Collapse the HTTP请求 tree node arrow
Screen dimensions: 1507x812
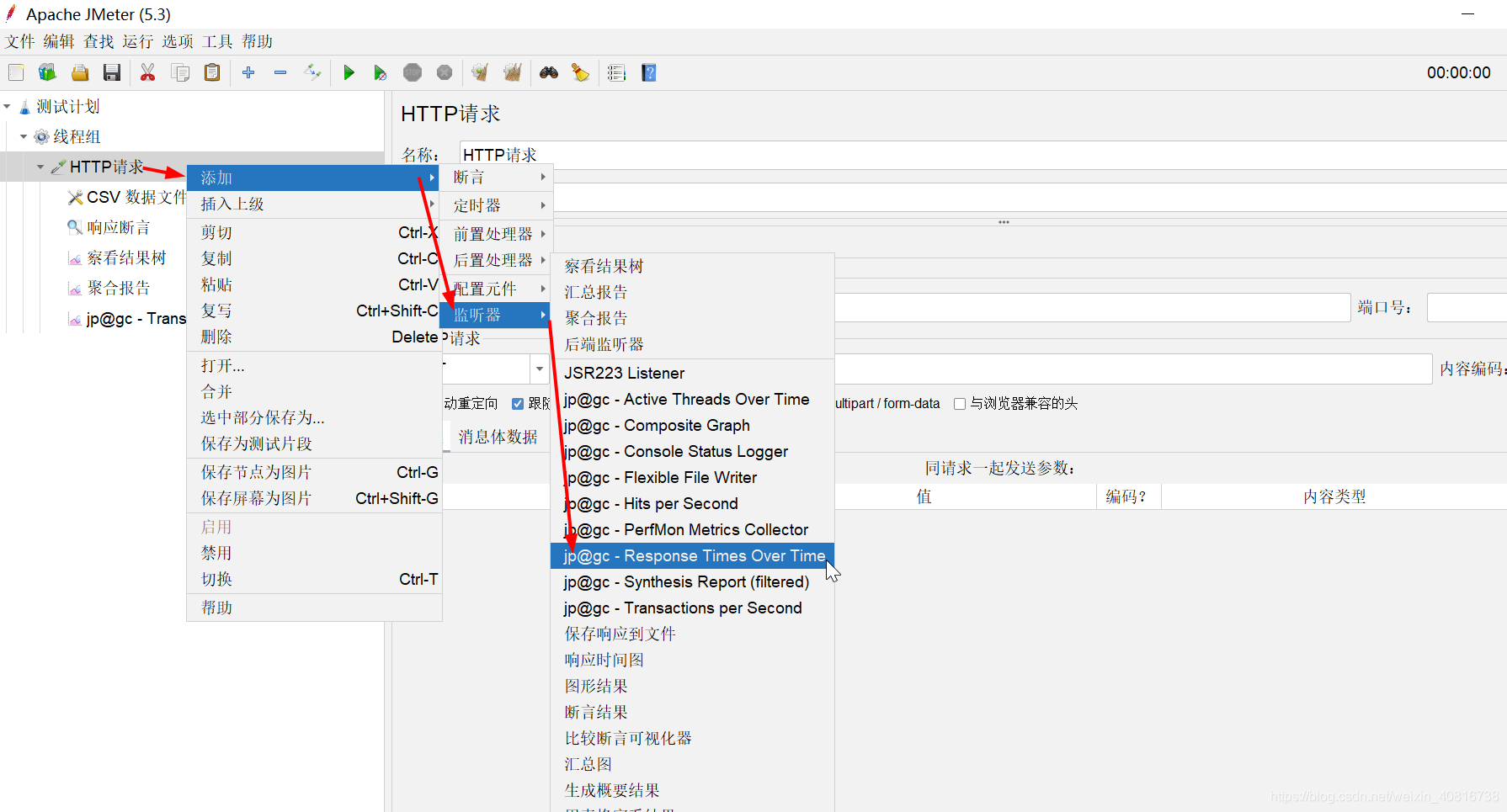click(40, 167)
